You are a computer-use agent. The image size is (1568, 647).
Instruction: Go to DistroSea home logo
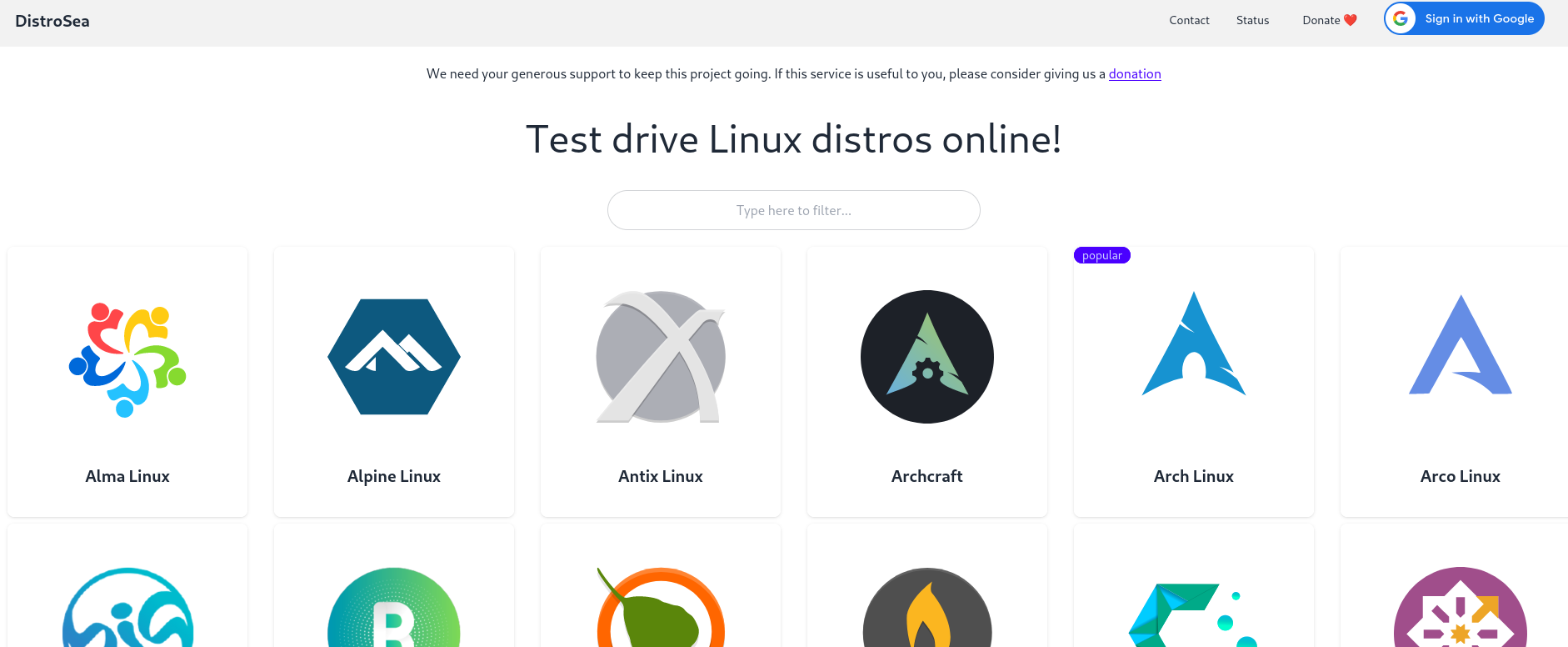click(52, 21)
